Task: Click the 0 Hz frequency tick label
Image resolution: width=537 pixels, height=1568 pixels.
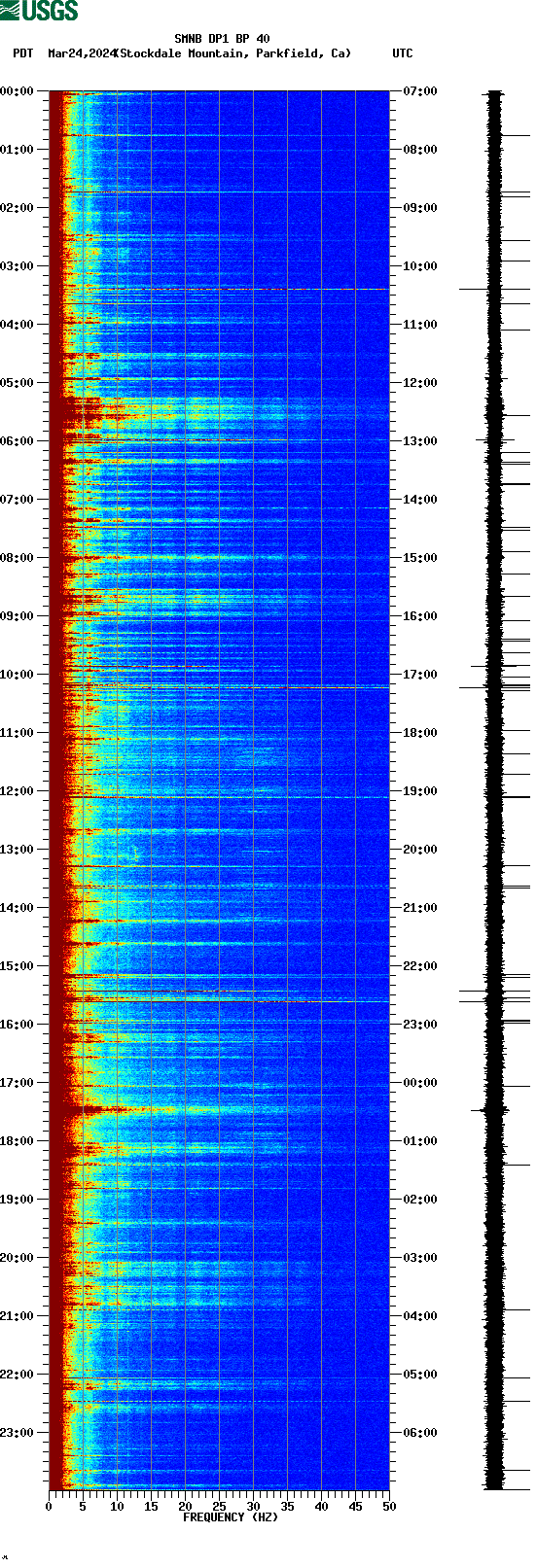Action: pyautogui.click(x=49, y=1507)
